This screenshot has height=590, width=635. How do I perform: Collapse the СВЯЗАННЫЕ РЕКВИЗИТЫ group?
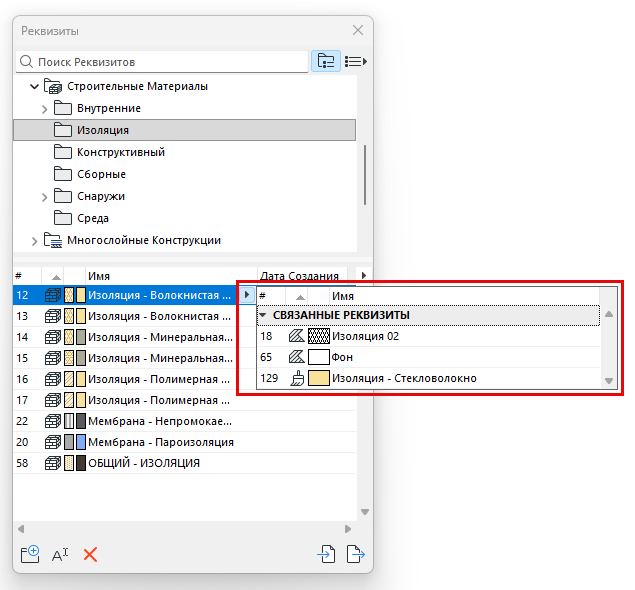tap(263, 315)
